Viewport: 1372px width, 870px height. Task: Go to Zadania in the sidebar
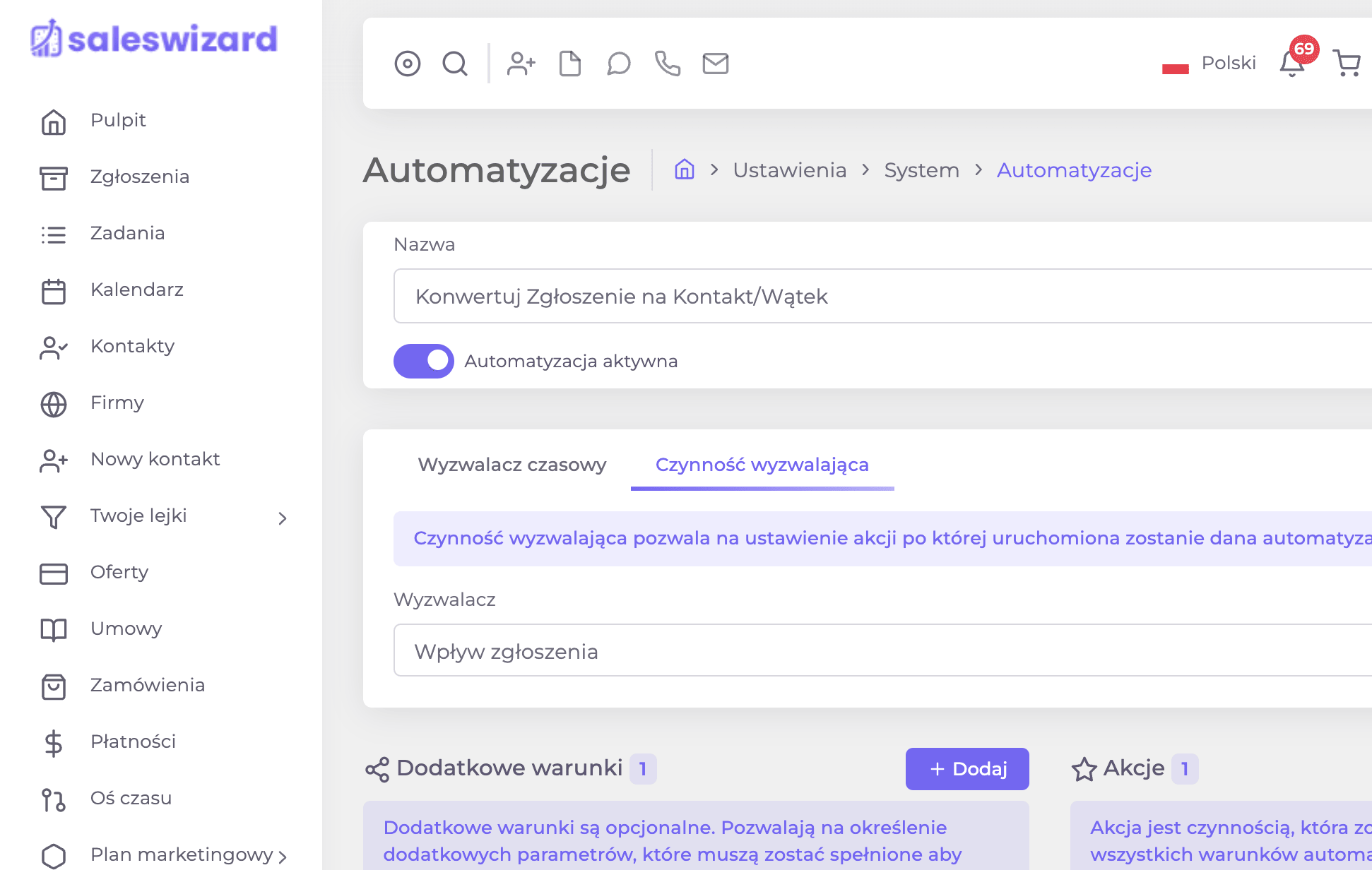128,233
